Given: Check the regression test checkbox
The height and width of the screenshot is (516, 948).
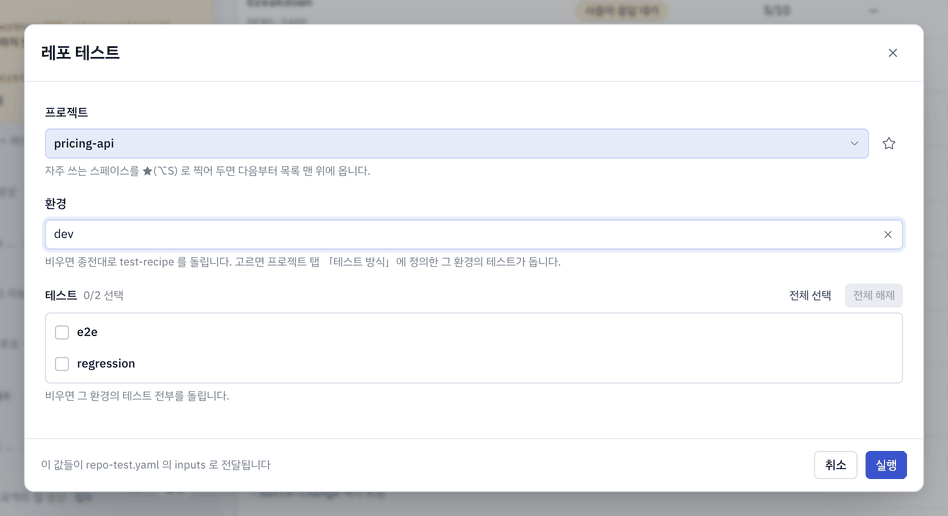Looking at the screenshot, I should click(62, 364).
